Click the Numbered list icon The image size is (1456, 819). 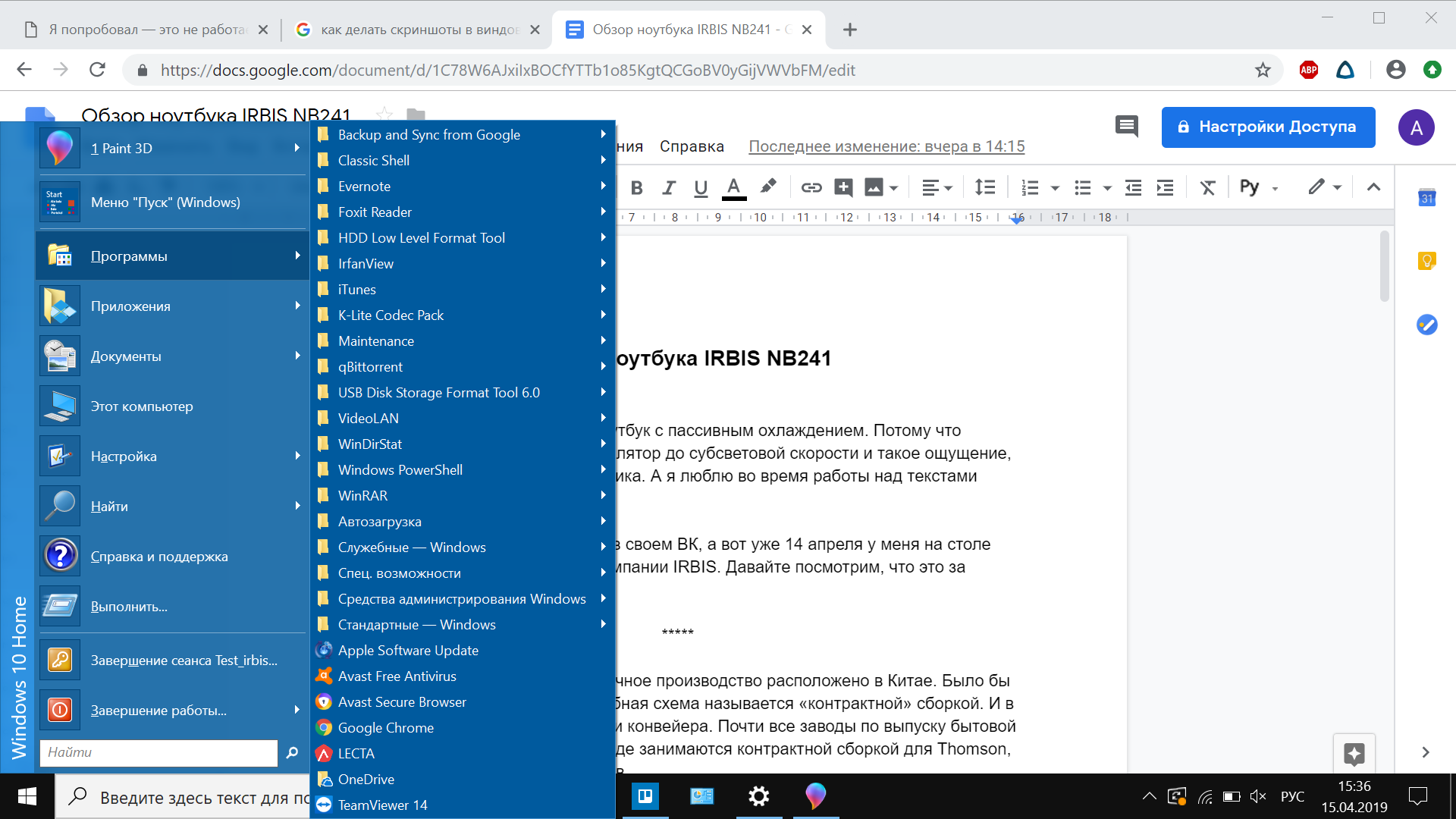tap(1029, 187)
